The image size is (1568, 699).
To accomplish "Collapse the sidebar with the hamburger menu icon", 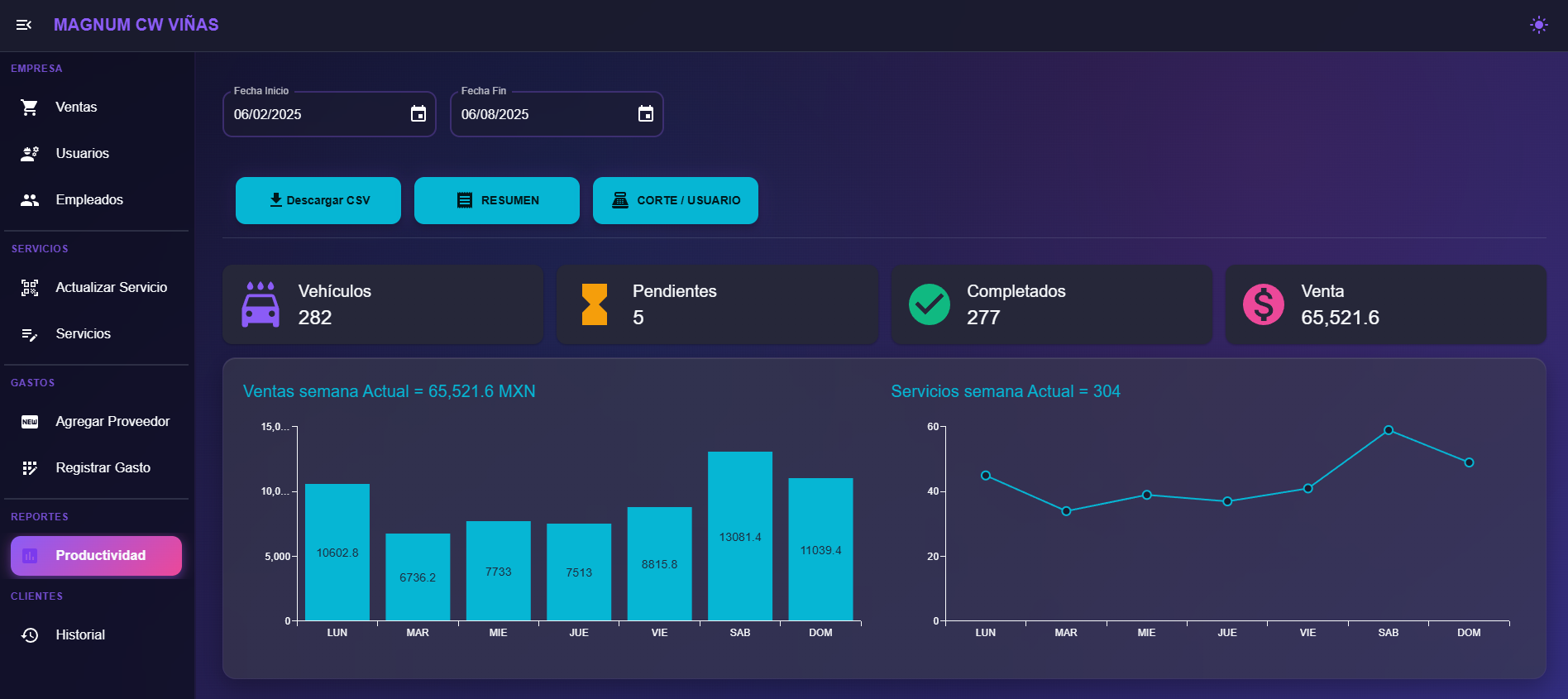I will pos(24,25).
